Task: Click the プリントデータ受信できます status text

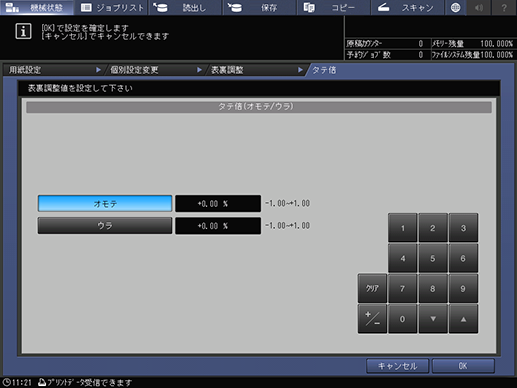Action: tap(89, 382)
